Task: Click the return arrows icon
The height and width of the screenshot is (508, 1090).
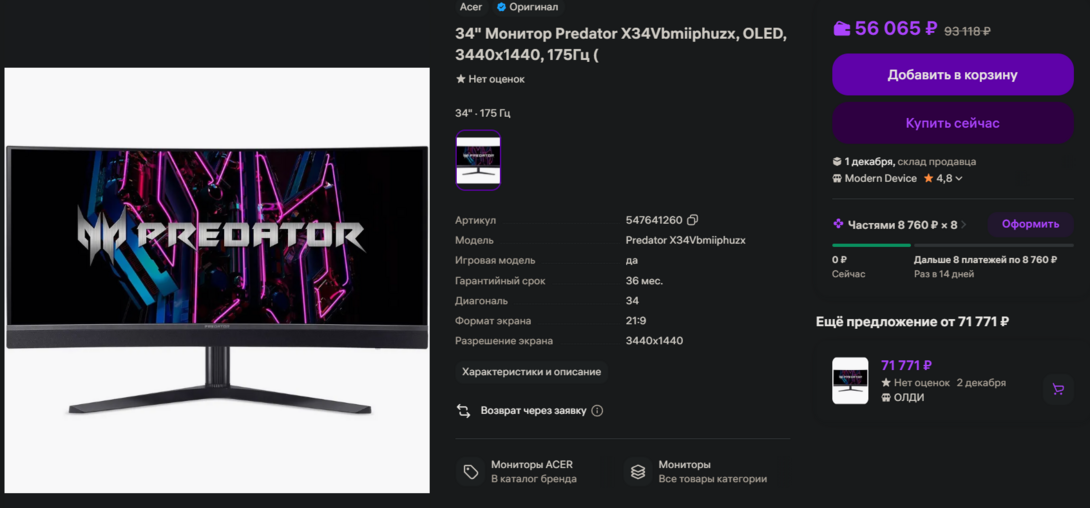Action: [x=464, y=411]
